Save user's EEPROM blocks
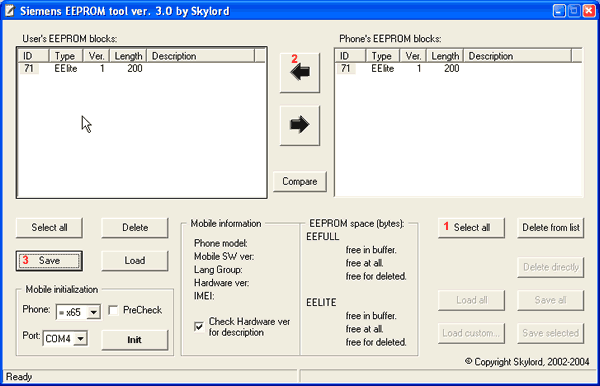600x386 pixels. point(49,261)
